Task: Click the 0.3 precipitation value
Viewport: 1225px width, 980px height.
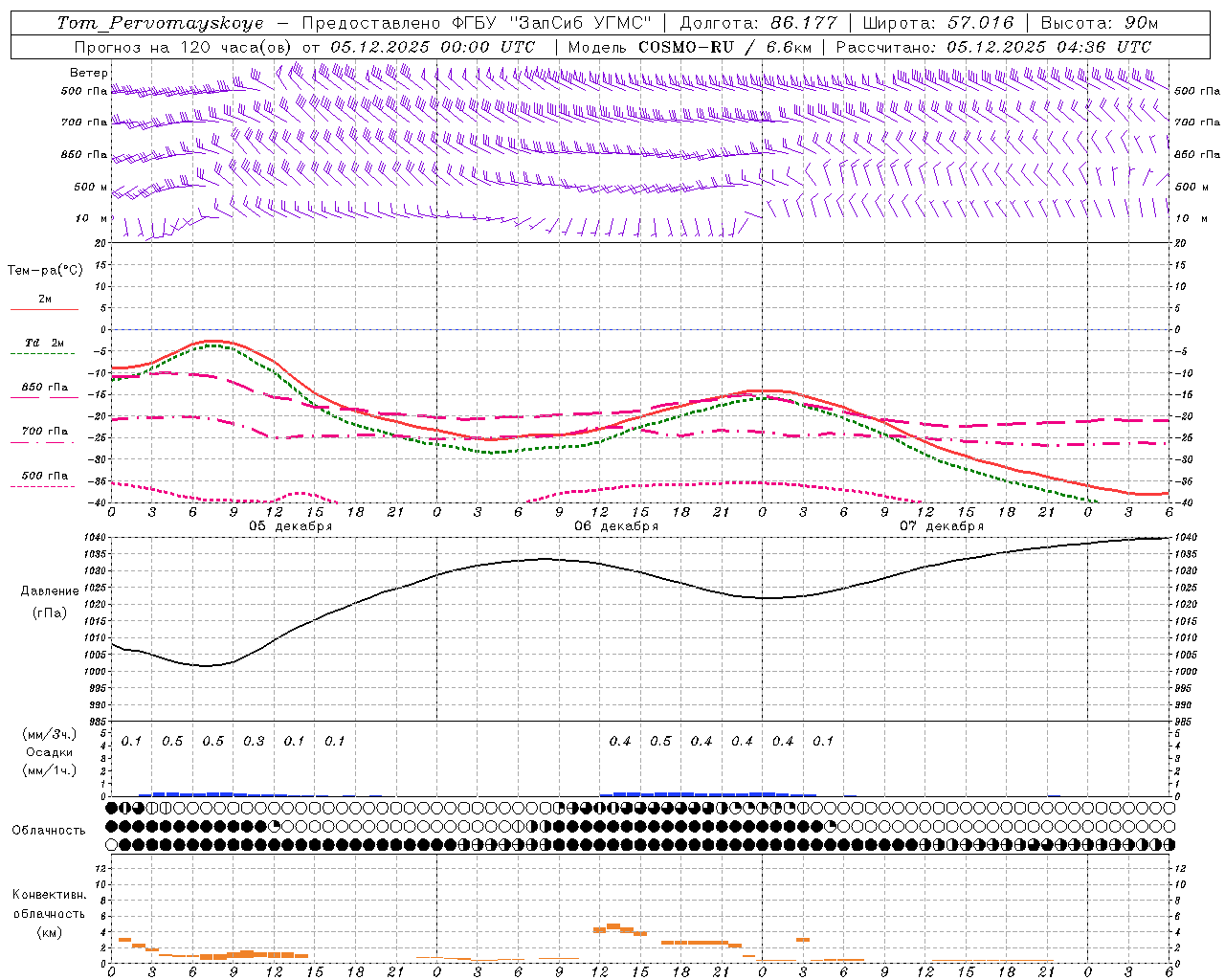Action: [254, 742]
